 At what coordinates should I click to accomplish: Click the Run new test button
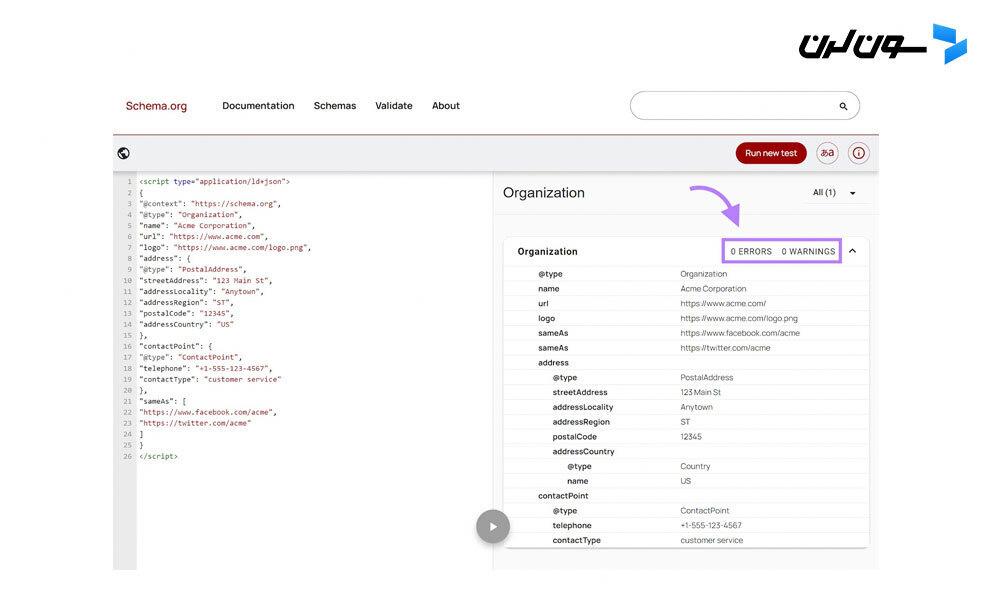point(771,153)
